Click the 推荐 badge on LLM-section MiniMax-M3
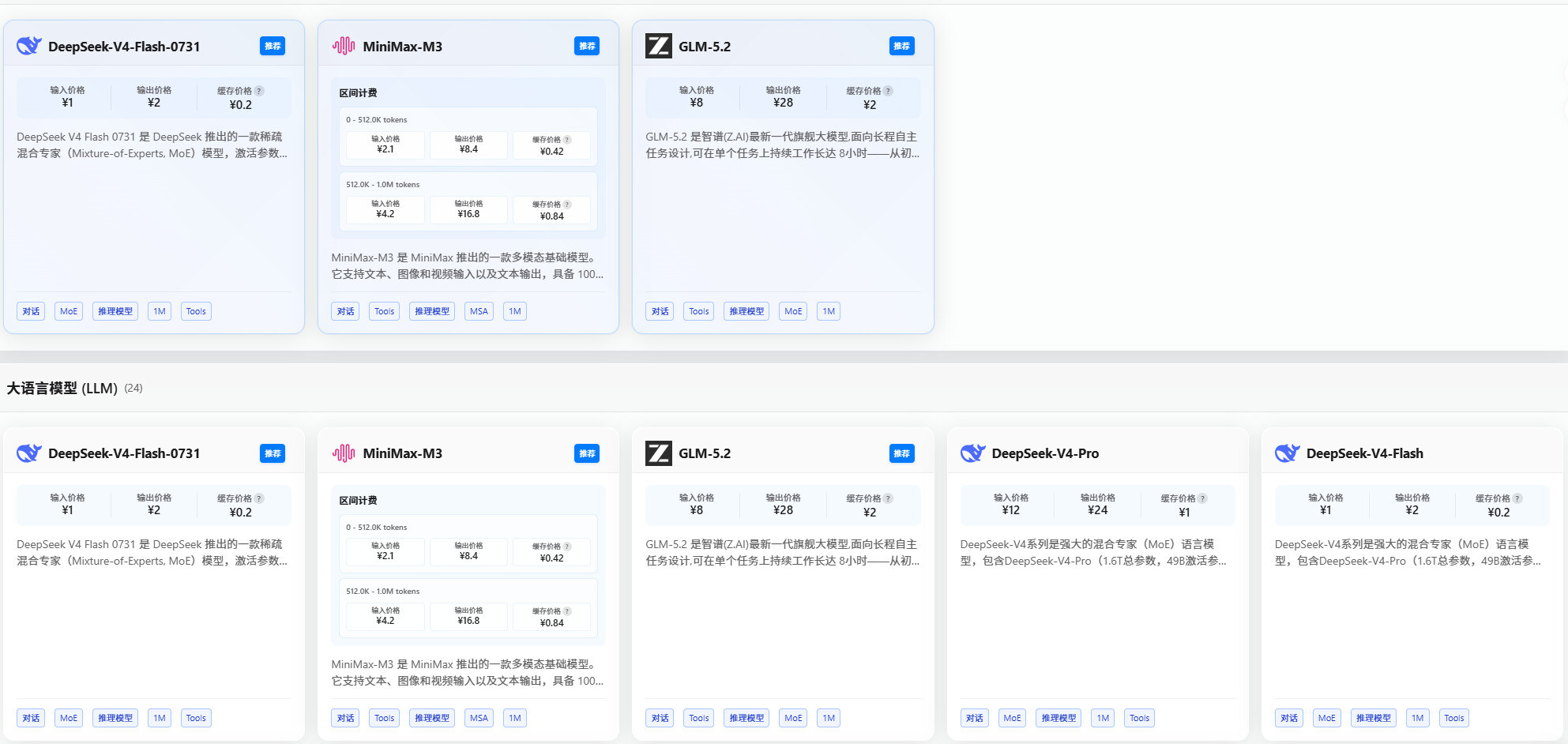 [x=587, y=453]
